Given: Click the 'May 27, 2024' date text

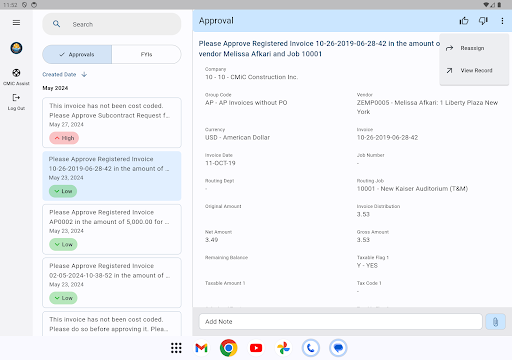Looking at the screenshot, I should (x=66, y=124).
